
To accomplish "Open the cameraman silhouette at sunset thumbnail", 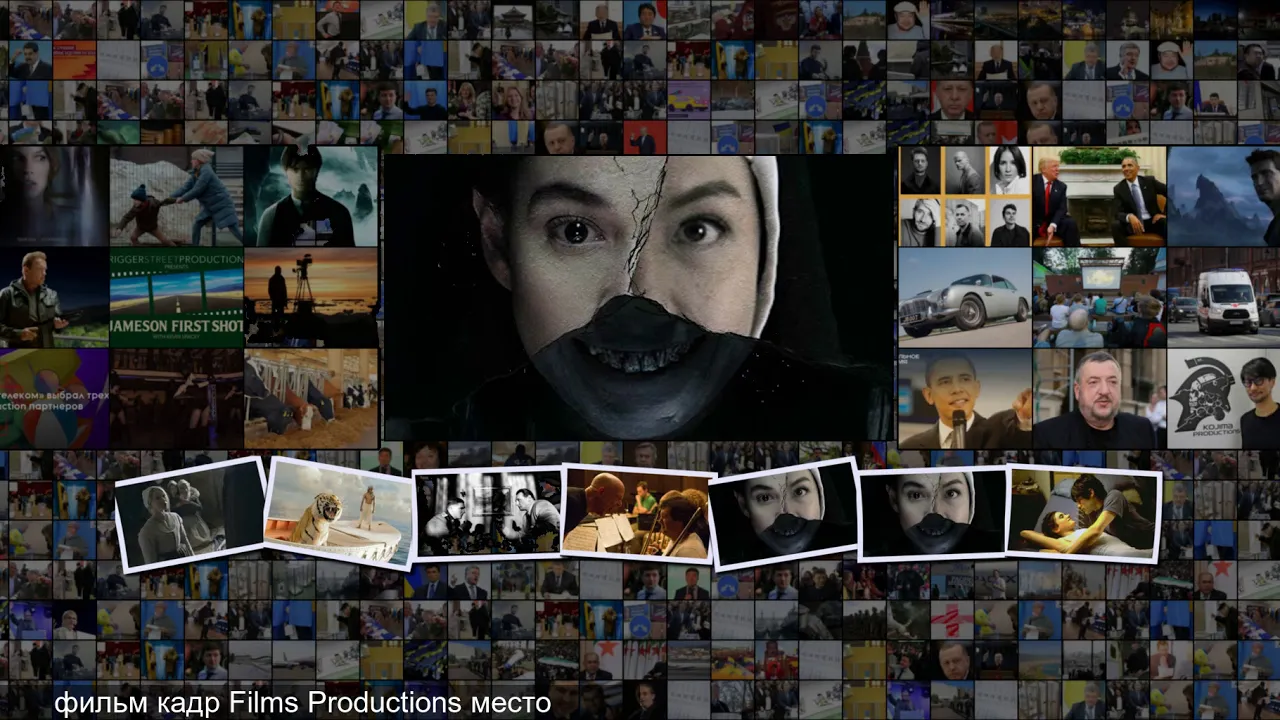I will (311, 298).
